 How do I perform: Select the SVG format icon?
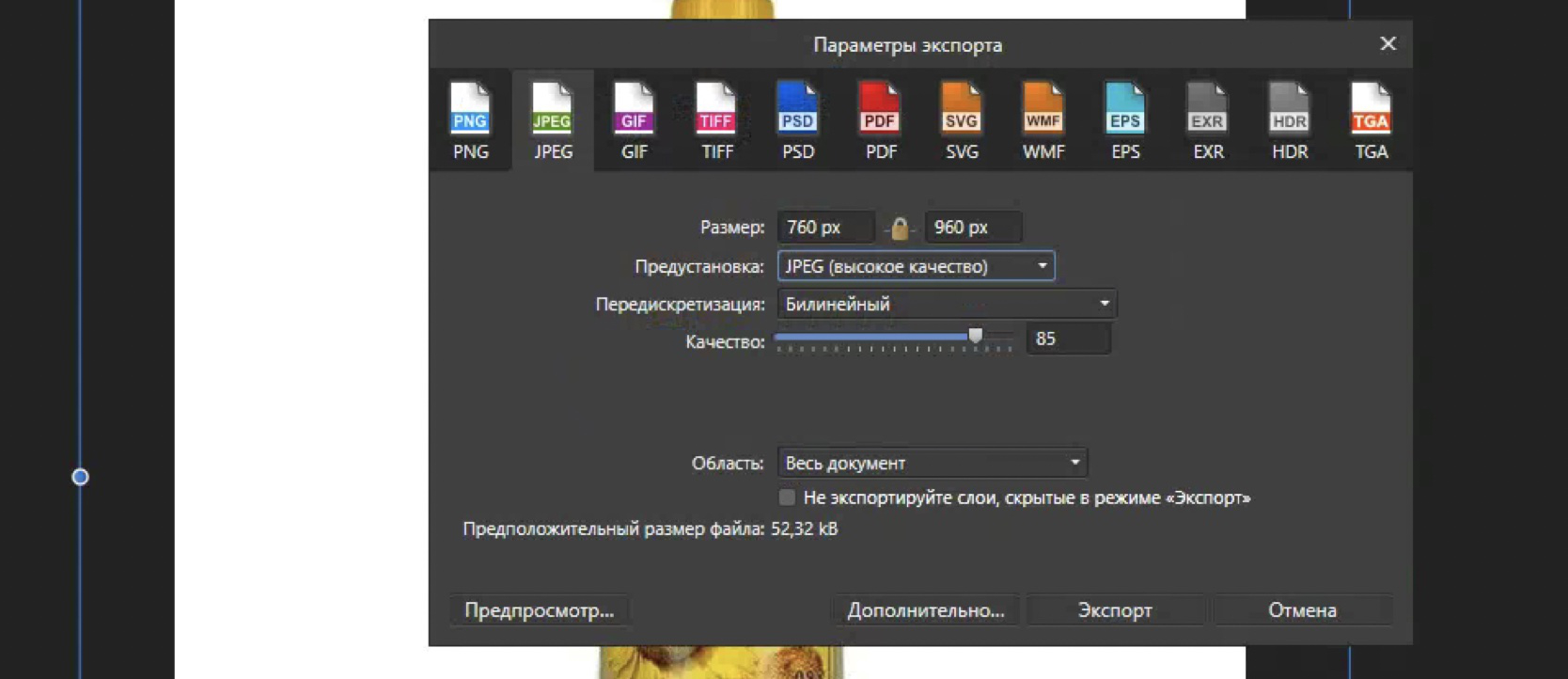tap(962, 121)
